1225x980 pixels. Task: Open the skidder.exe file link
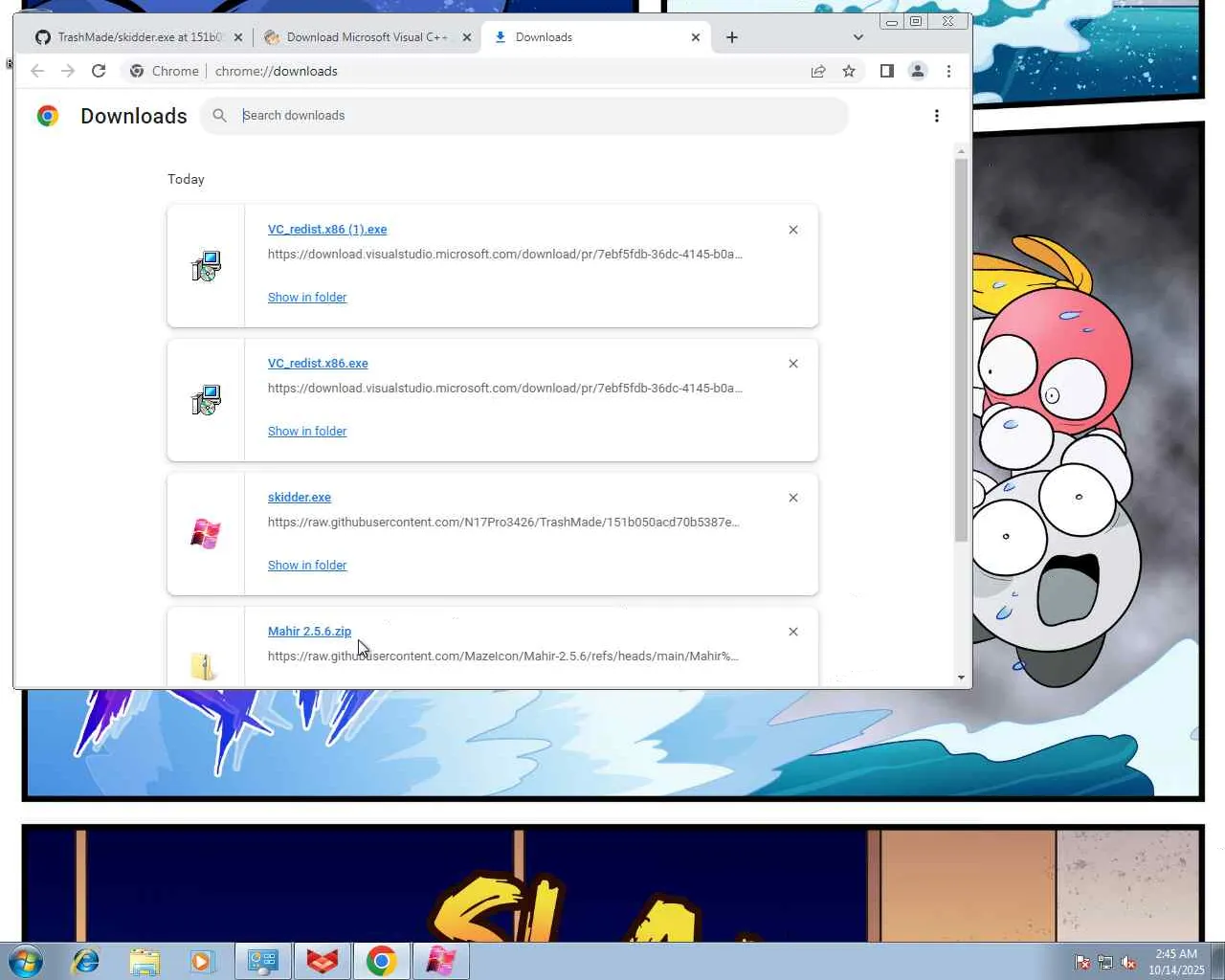[300, 498]
